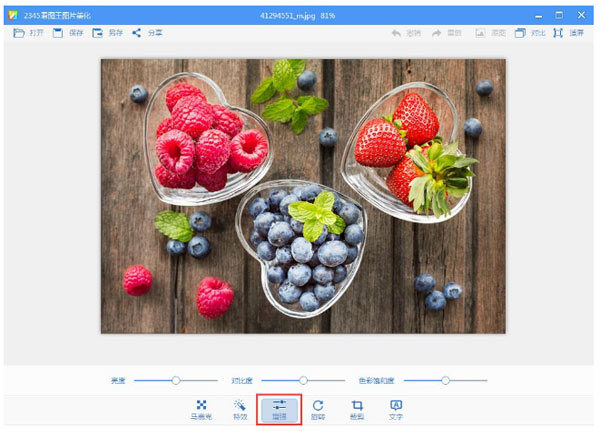Switch to full screen with 全屏 button

tap(568, 33)
